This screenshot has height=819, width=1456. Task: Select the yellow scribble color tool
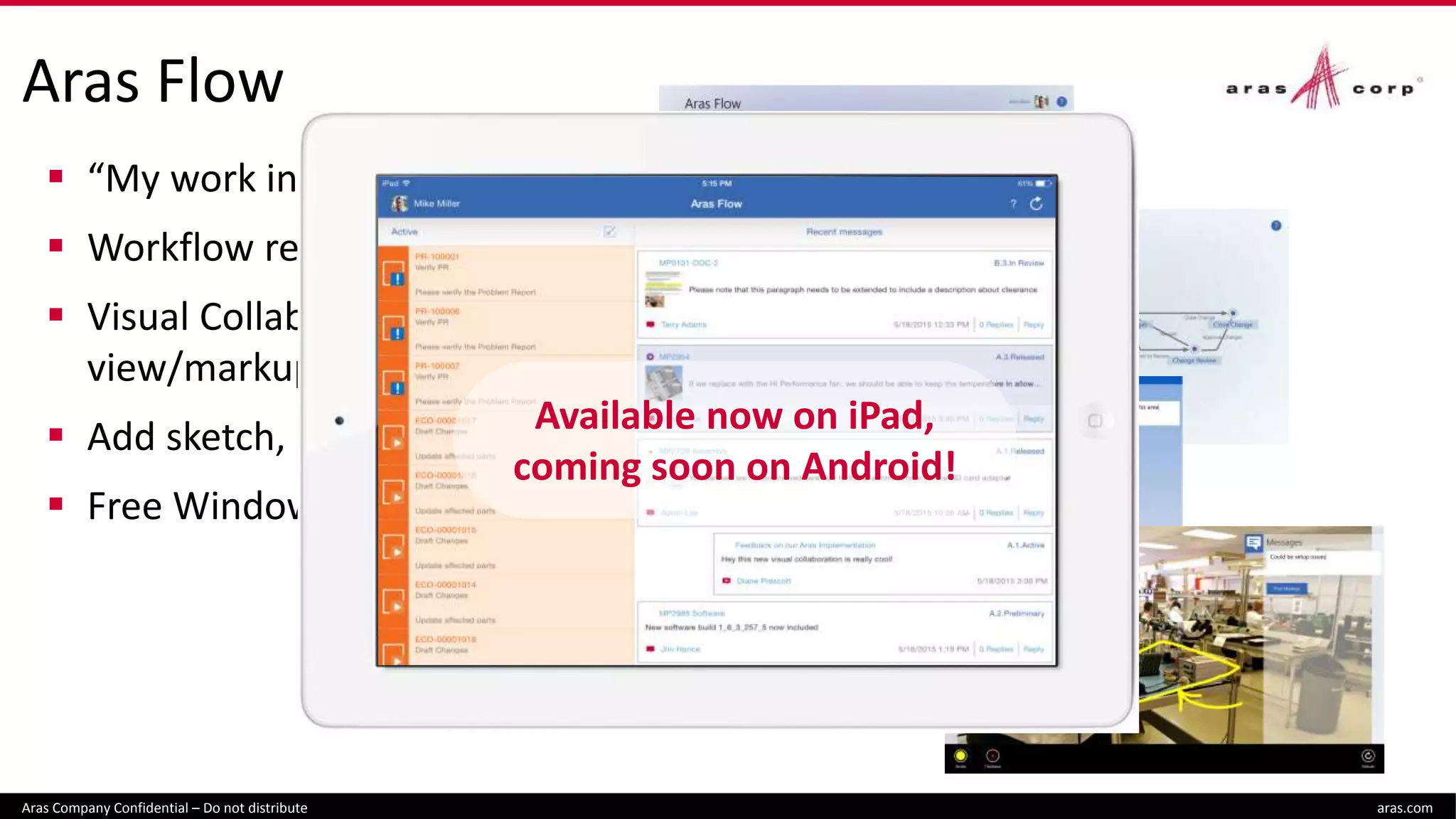tap(960, 756)
